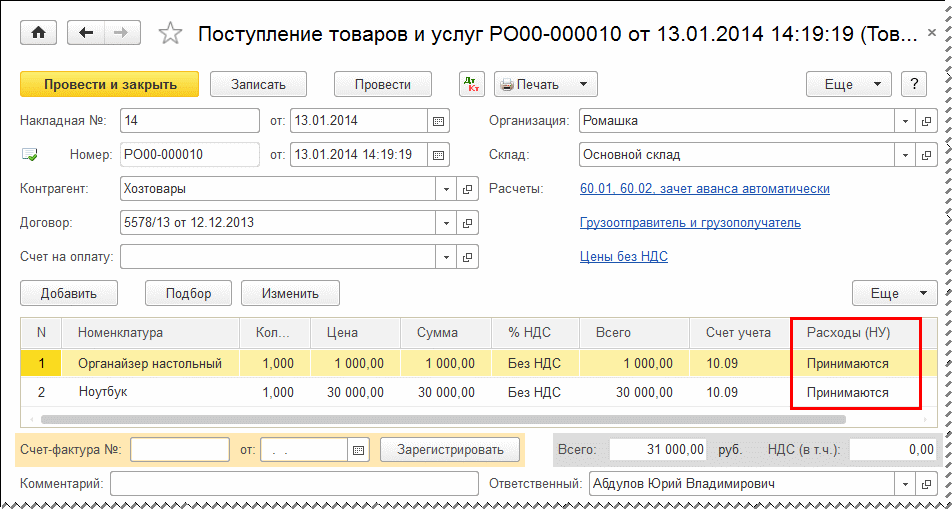Open the top Еще menu
The height and width of the screenshot is (509, 952).
[x=849, y=85]
